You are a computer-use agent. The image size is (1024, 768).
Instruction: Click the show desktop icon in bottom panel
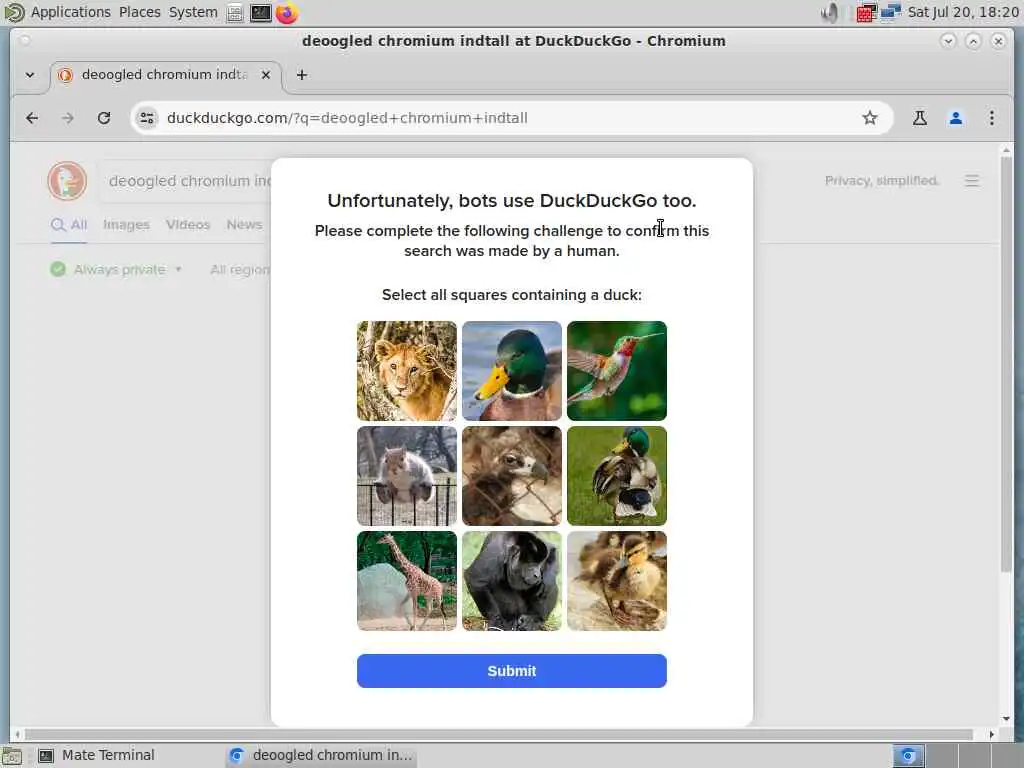tap(12, 756)
